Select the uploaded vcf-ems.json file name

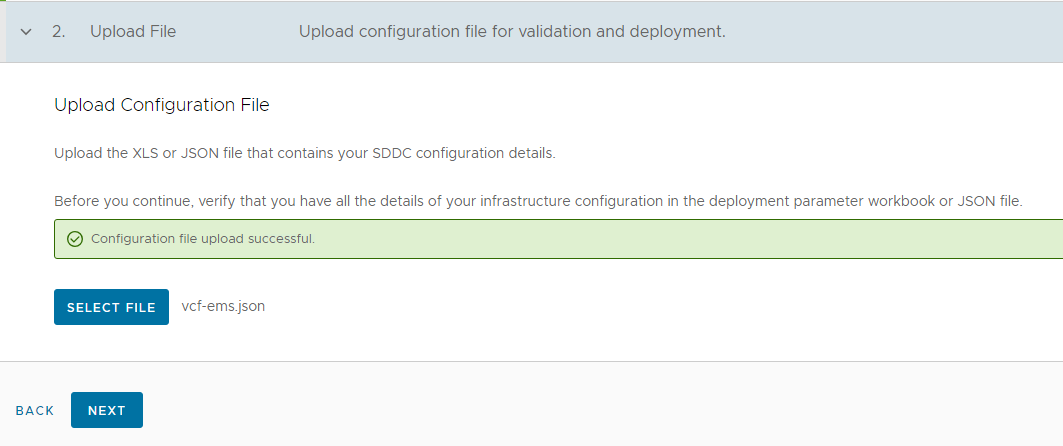point(223,307)
